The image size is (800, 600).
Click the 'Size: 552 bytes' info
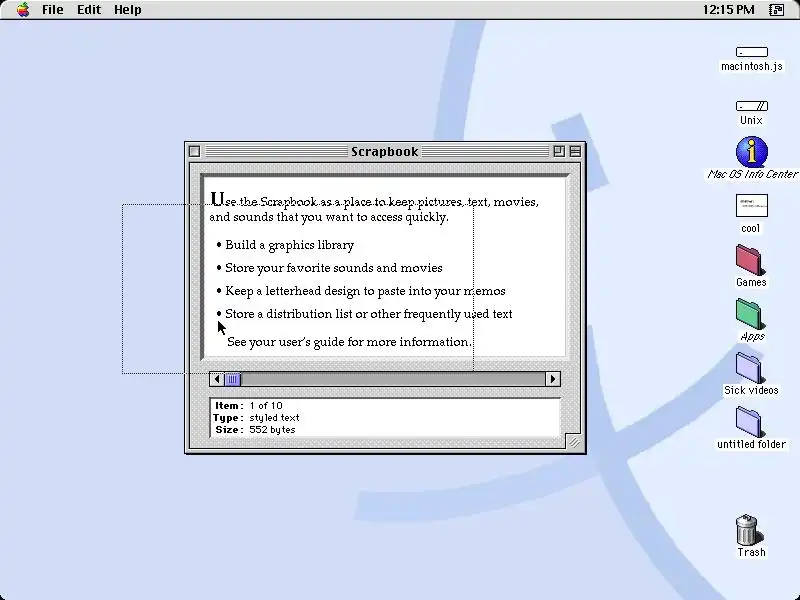tap(255, 430)
